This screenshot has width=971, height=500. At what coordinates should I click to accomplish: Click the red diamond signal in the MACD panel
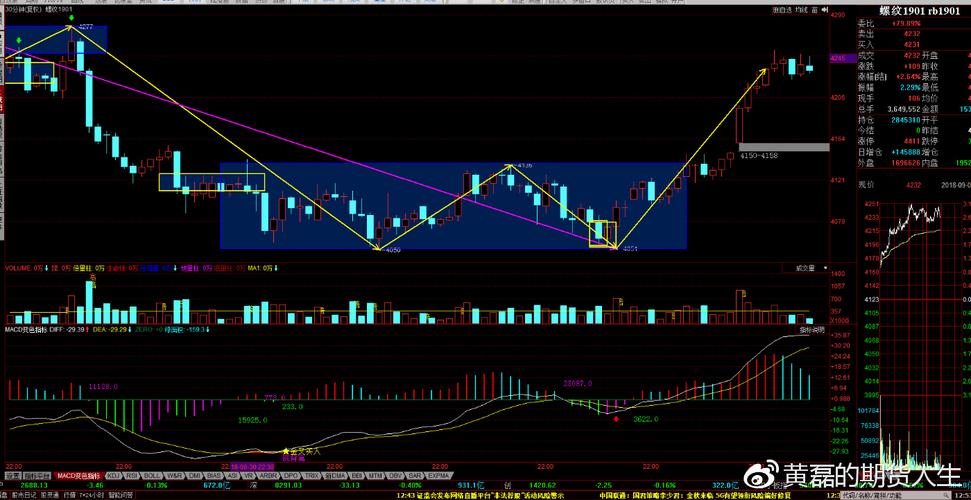coord(615,418)
